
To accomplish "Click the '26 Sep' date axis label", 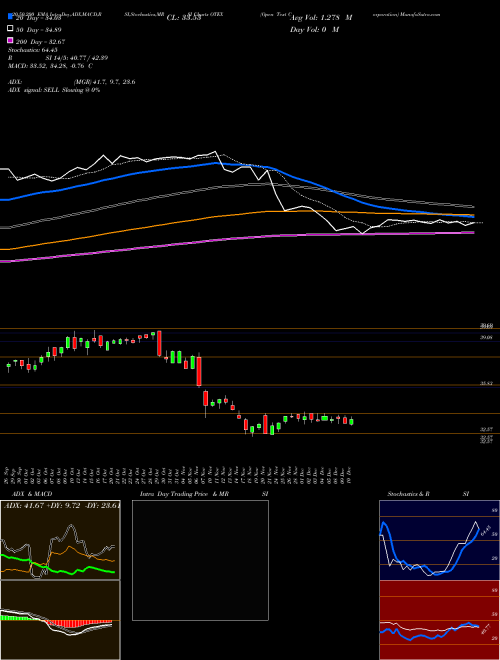I will point(8,476).
